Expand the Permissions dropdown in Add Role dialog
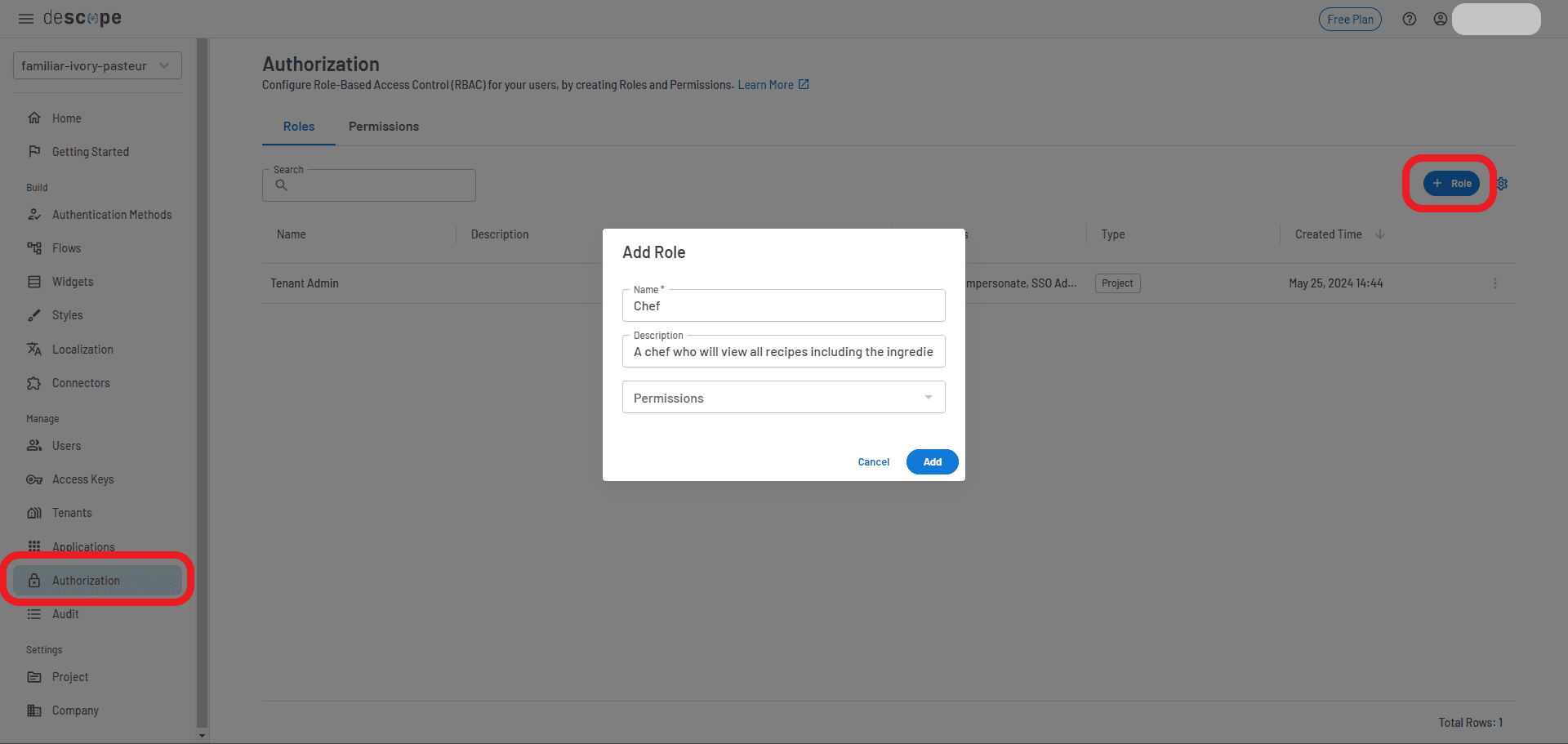Viewport: 1568px width, 744px height. click(928, 397)
